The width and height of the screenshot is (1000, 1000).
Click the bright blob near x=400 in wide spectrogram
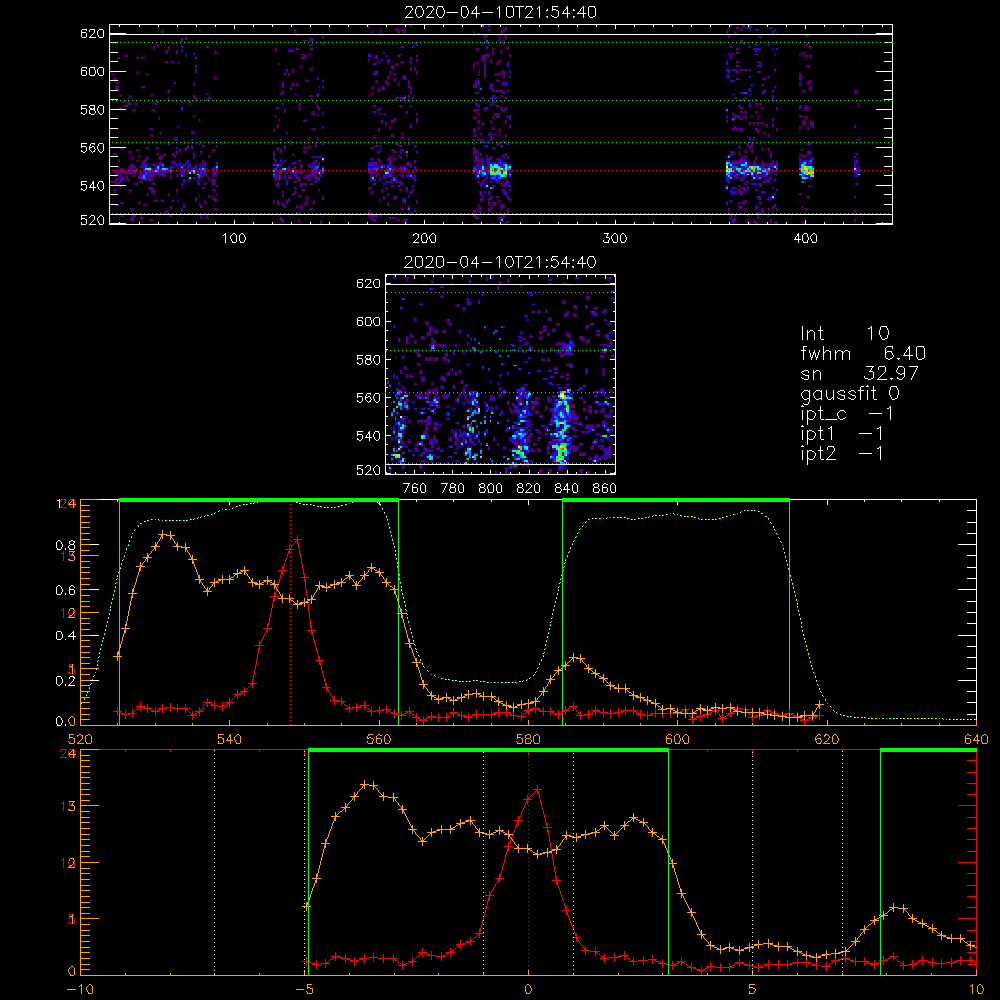(807, 170)
